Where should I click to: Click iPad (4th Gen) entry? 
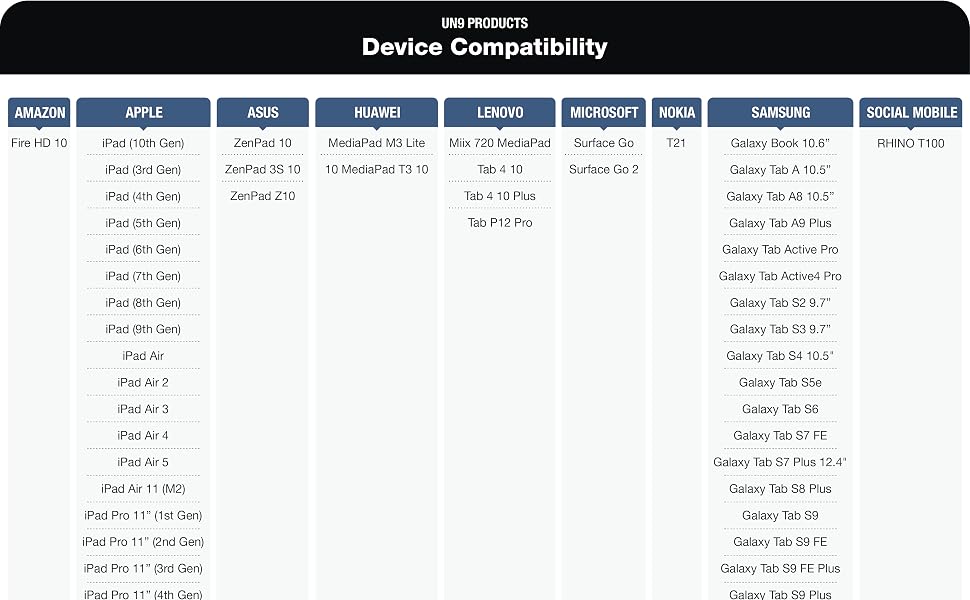coord(143,196)
